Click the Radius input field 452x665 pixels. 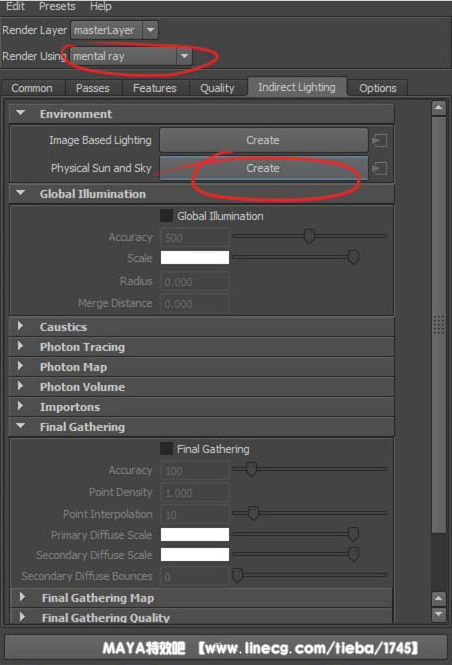[x=195, y=281]
